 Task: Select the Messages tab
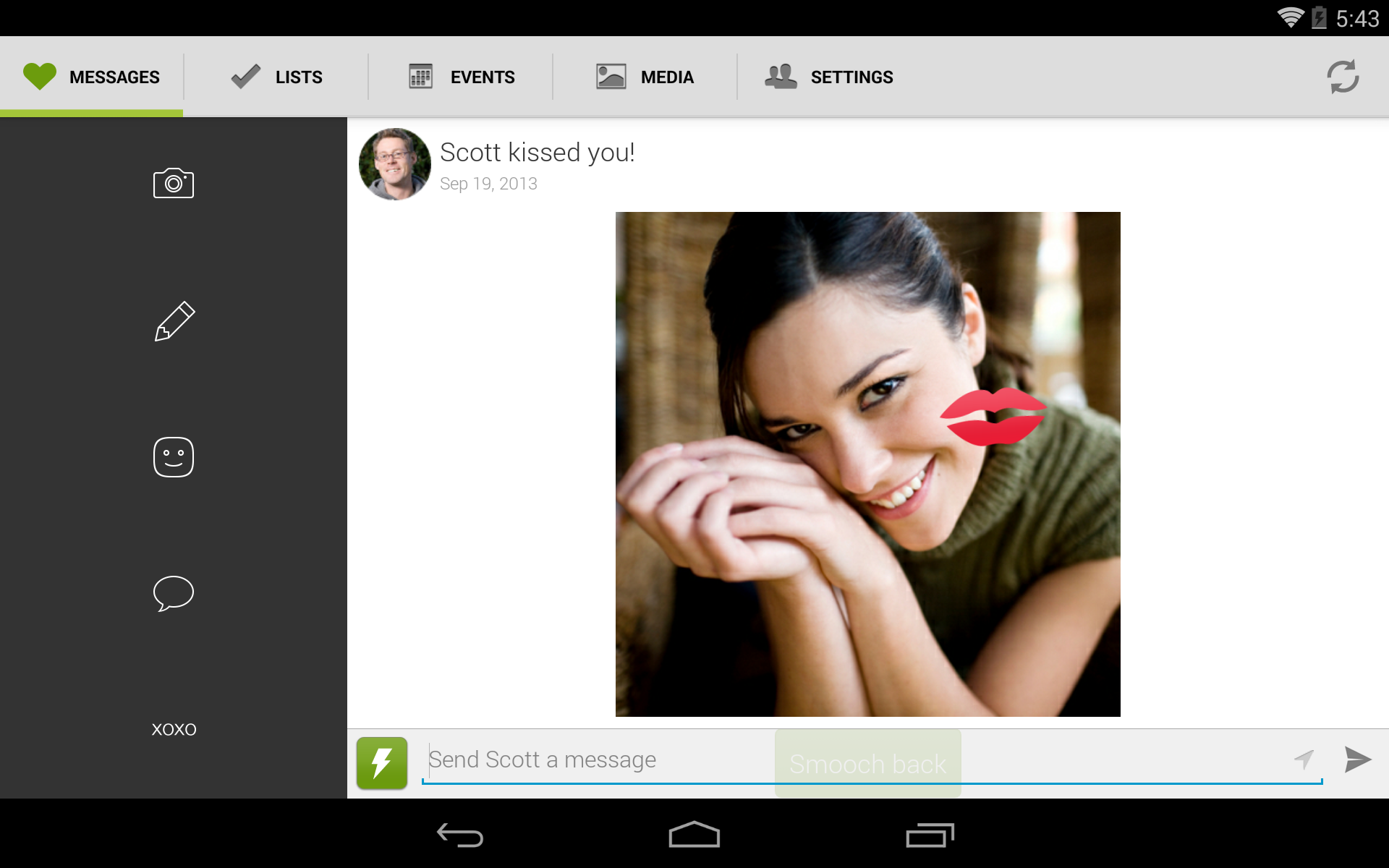[x=92, y=77]
